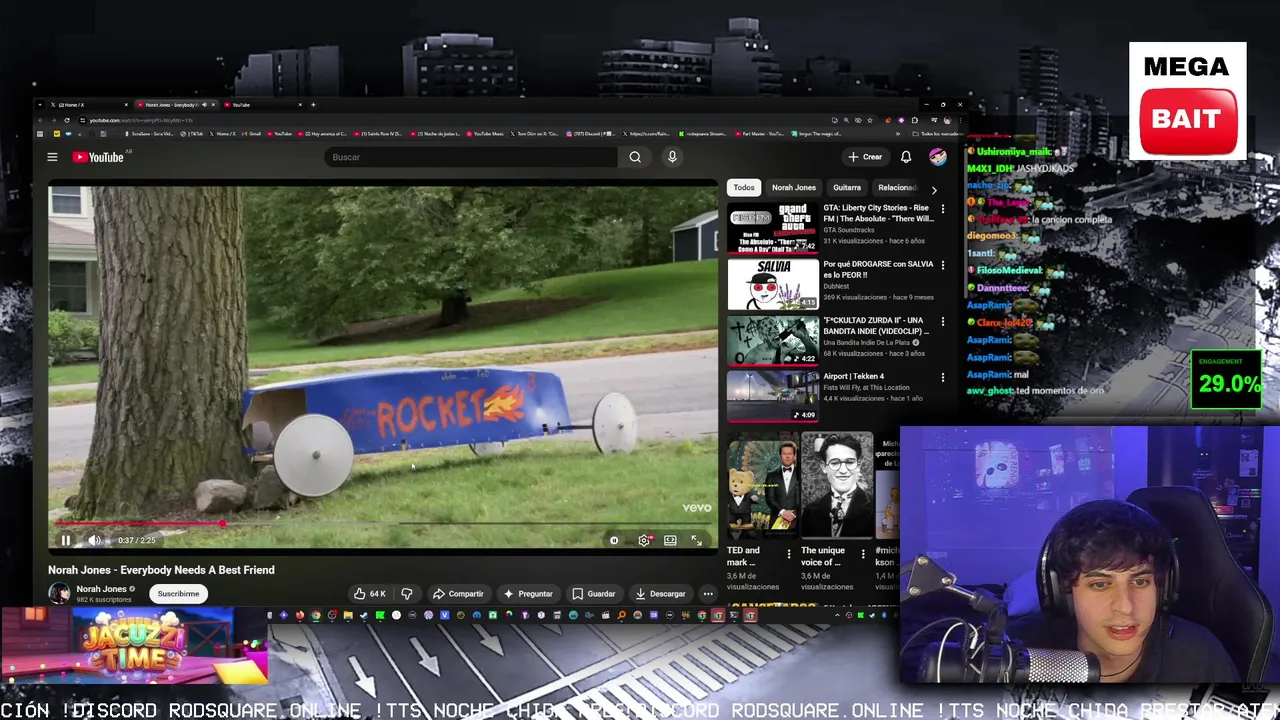Viewport: 1280px width, 720px height.
Task: Focus the Buscar search field
Action: (470, 157)
